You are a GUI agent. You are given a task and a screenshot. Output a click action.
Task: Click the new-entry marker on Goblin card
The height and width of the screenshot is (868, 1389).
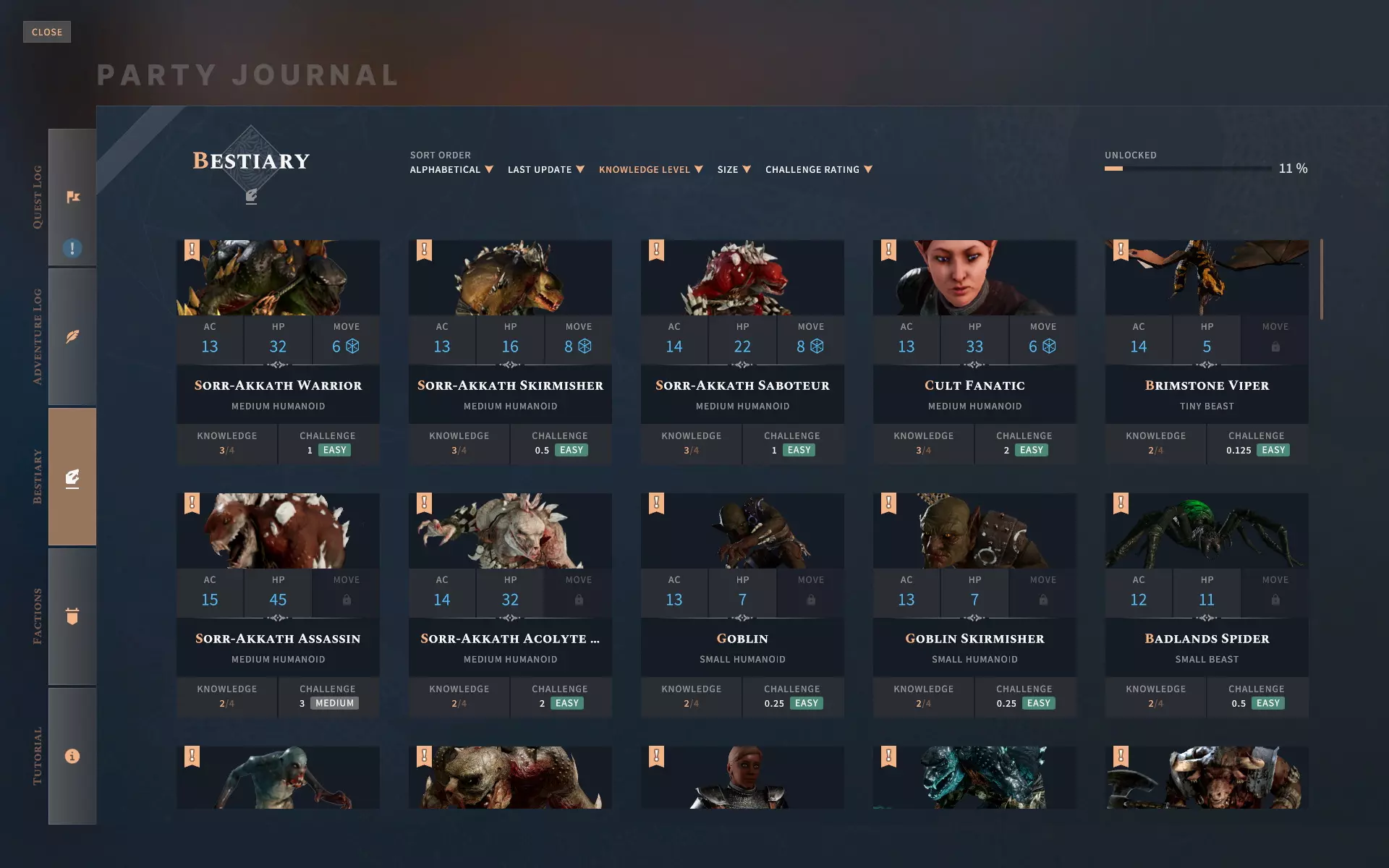(656, 503)
